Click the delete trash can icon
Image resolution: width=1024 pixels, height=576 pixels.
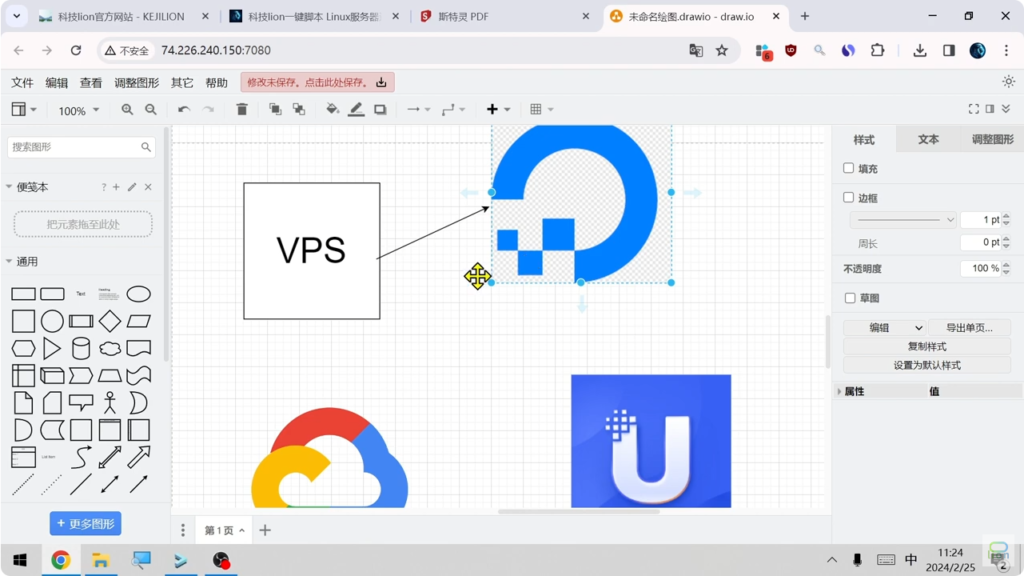point(242,110)
